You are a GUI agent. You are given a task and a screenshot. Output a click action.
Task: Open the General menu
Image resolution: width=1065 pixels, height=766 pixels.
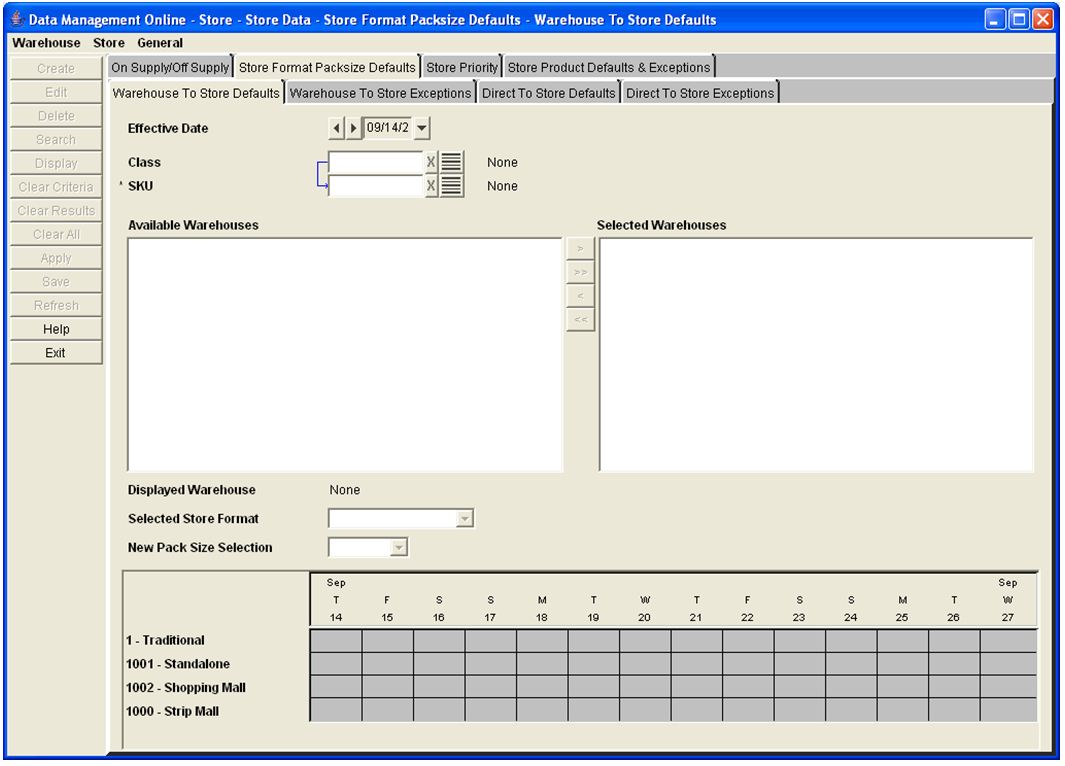pos(160,43)
